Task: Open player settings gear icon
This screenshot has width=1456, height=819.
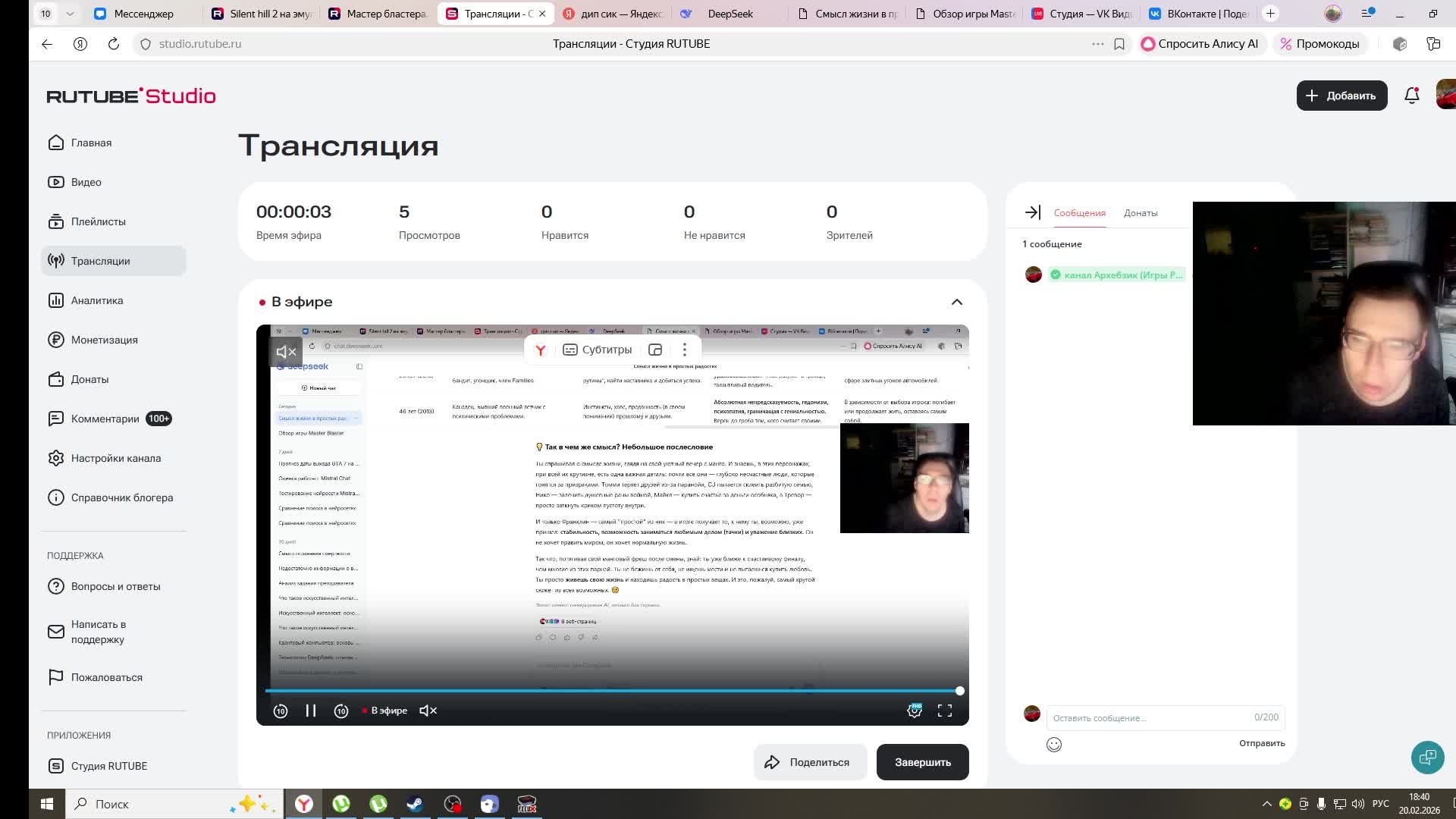Action: [x=915, y=711]
